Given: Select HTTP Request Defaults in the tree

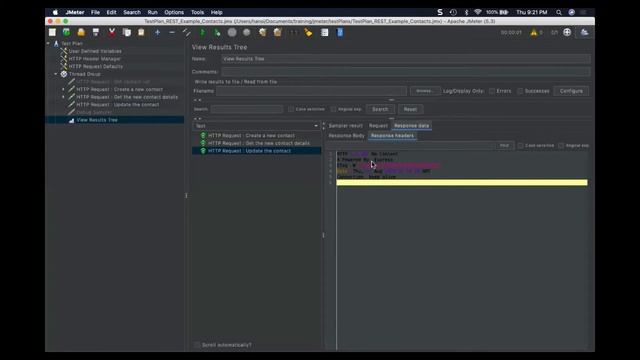Looking at the screenshot, I should click(96, 67).
